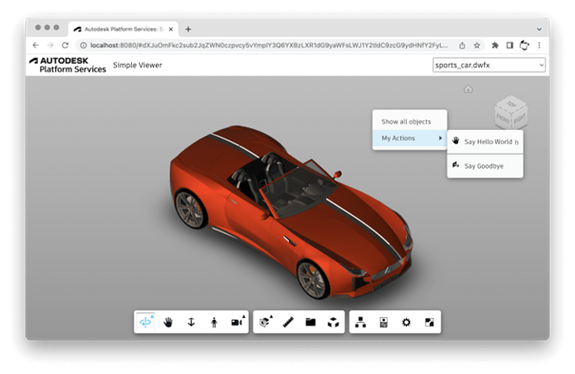Expand the My Actions submenu
The width and height of the screenshot is (575, 374).
(x=410, y=138)
